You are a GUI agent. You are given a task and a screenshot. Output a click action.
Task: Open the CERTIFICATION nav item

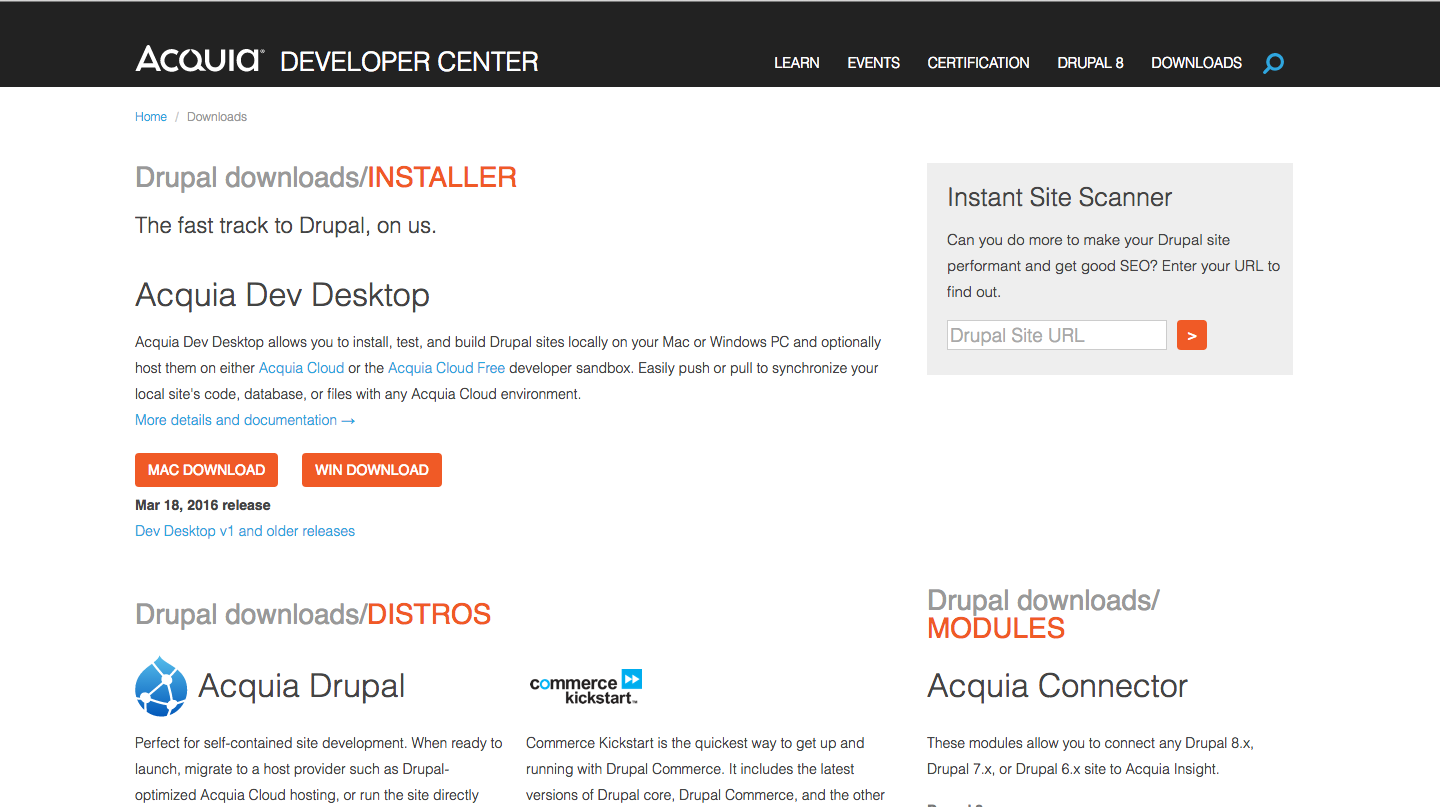[978, 62]
